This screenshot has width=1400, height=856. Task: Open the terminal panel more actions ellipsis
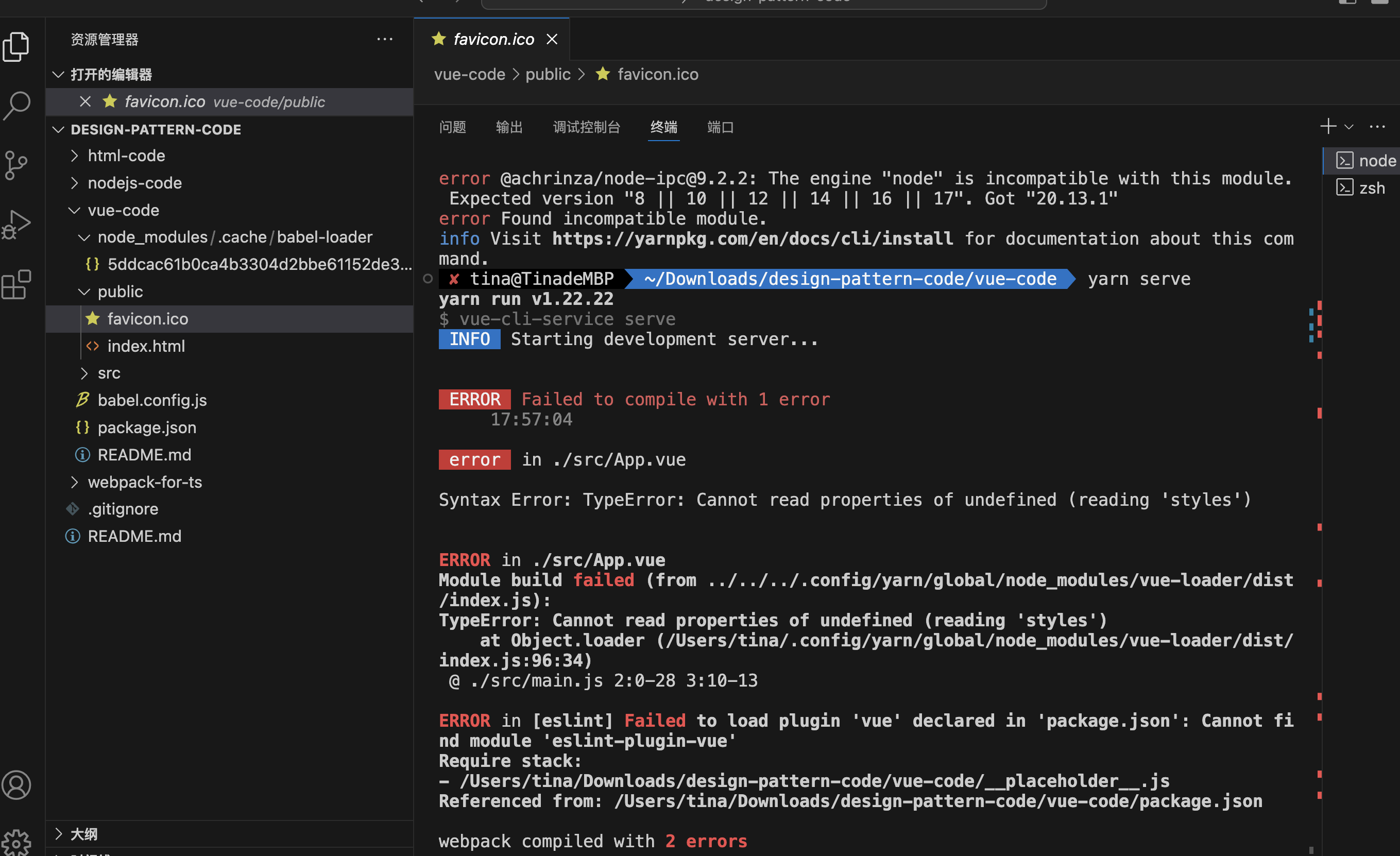(x=1377, y=127)
